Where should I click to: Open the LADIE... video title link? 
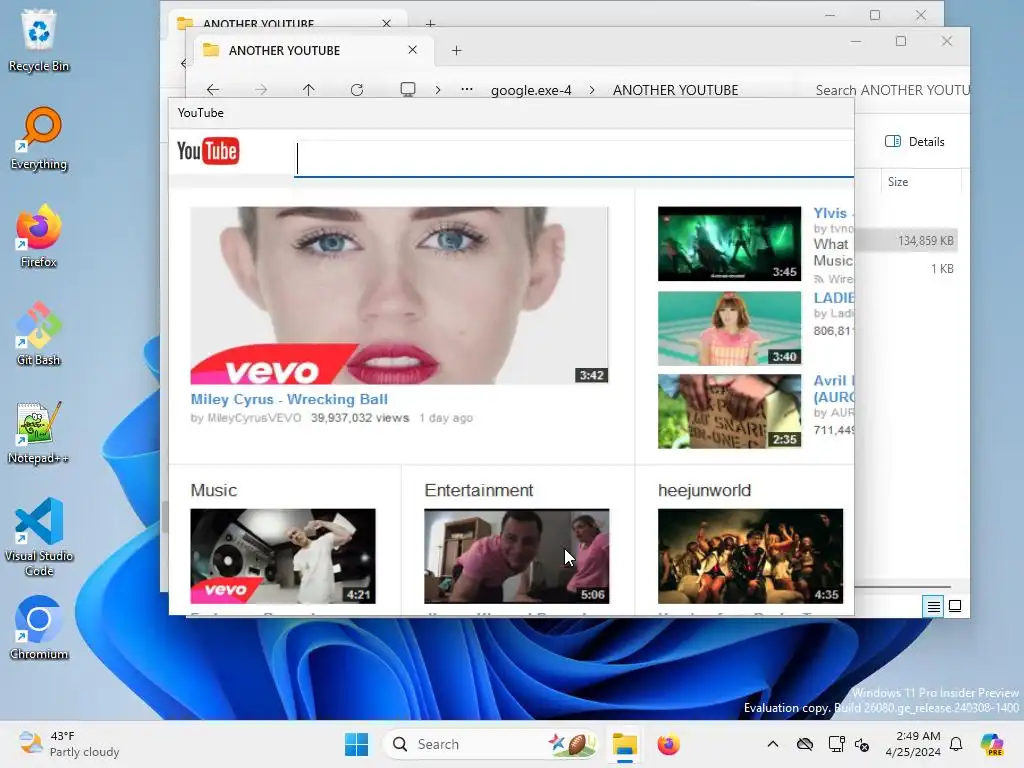[x=833, y=298]
